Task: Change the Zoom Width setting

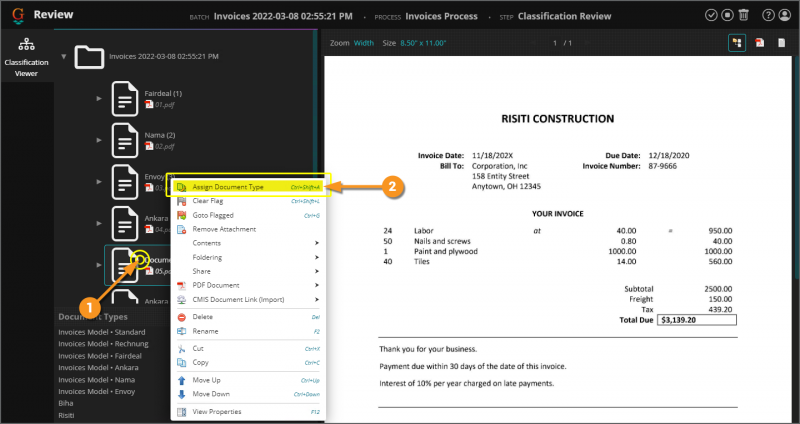Action: pos(364,43)
